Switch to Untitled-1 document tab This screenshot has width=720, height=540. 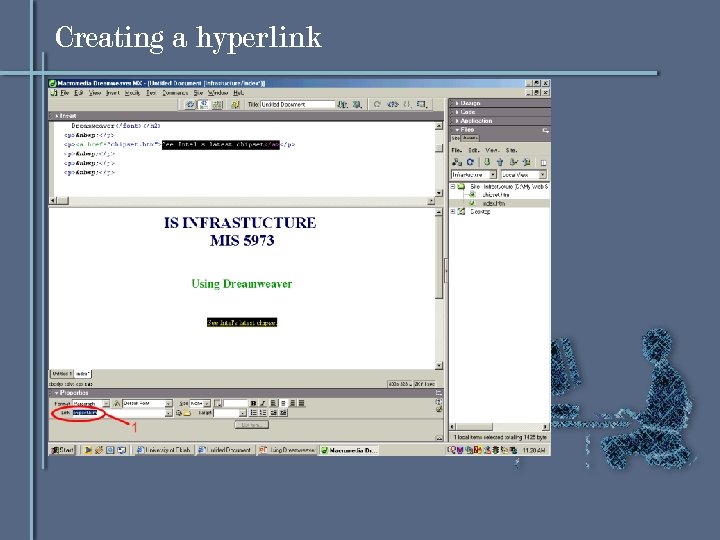61,374
